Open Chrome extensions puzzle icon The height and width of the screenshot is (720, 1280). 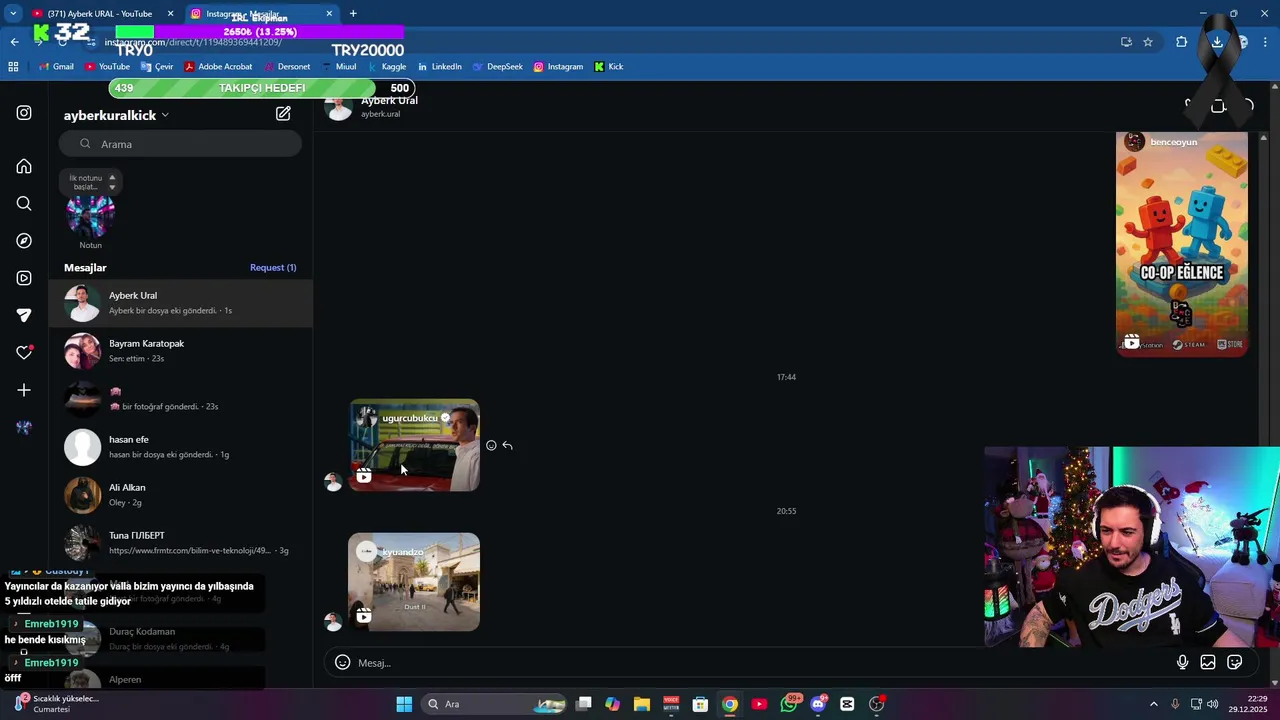click(x=1181, y=42)
